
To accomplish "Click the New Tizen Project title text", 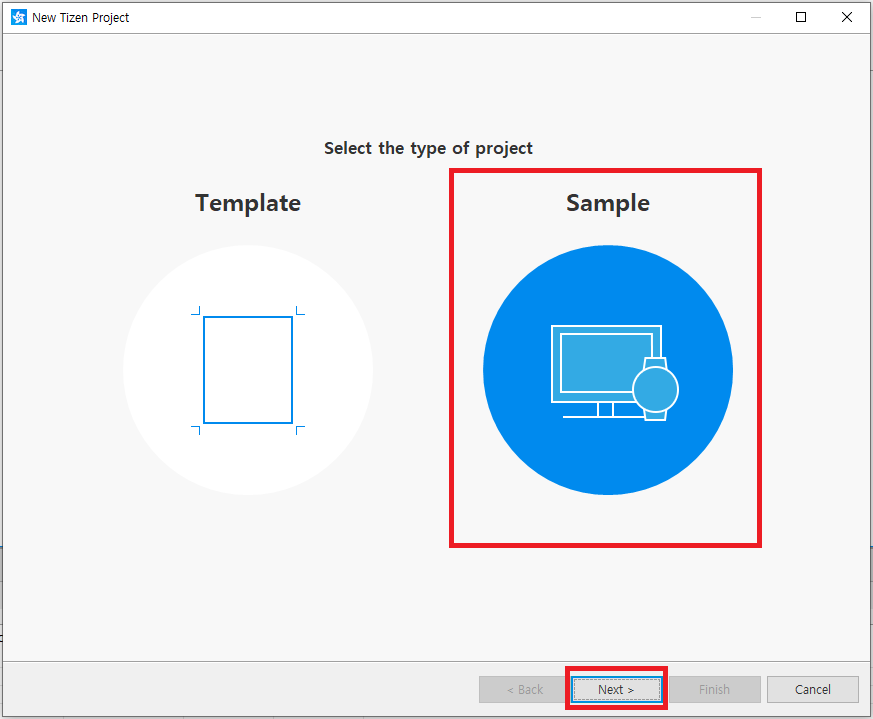I will coord(80,18).
